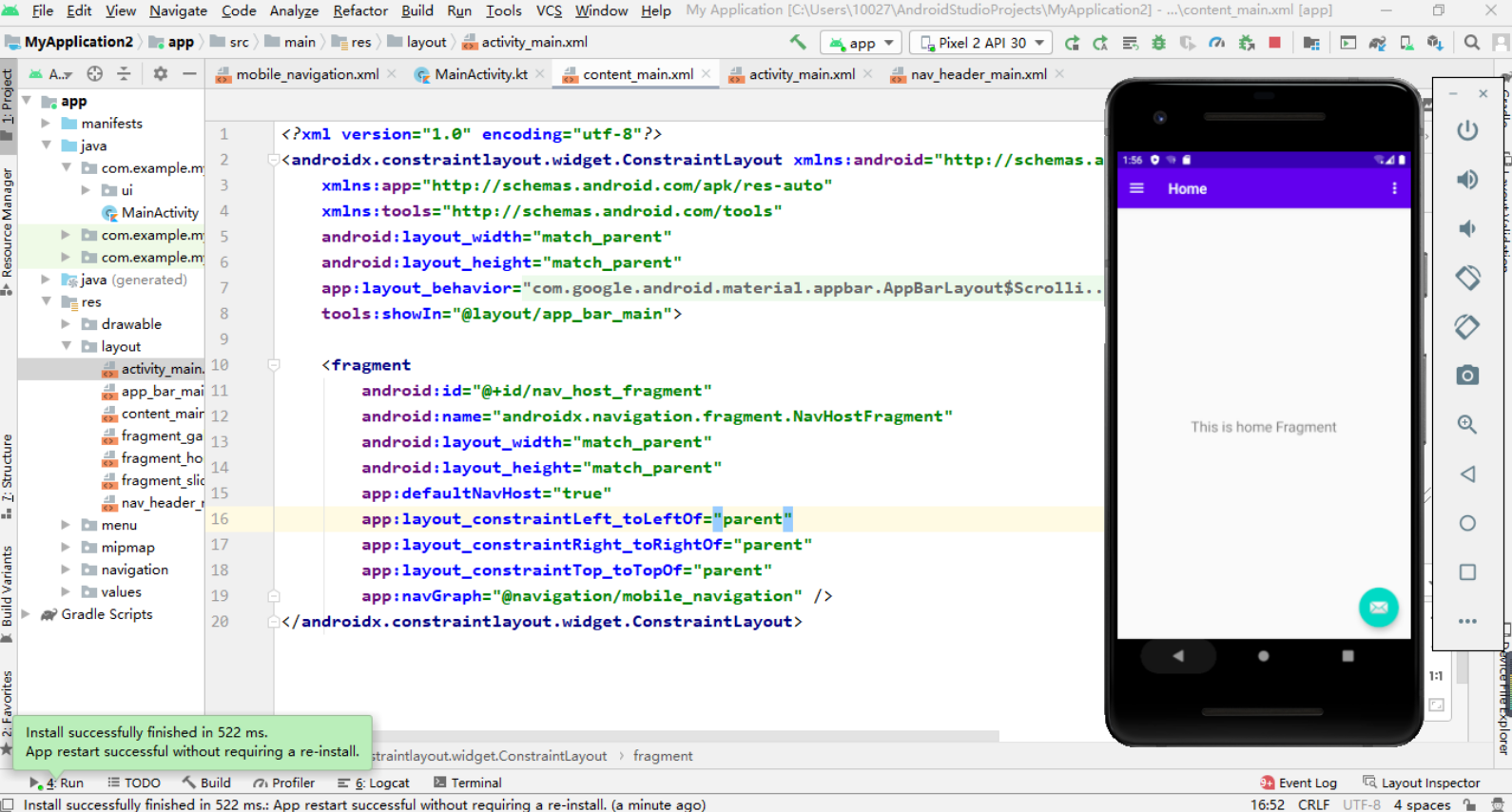Open the Logcat tool window
Viewport: 1512px width, 812px height.
373,783
